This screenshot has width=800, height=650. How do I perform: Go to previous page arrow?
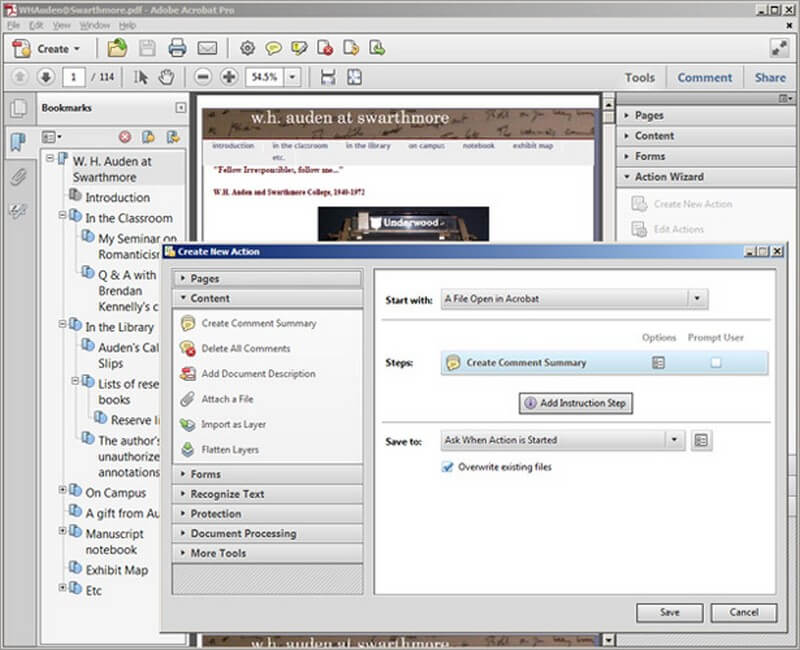click(20, 77)
